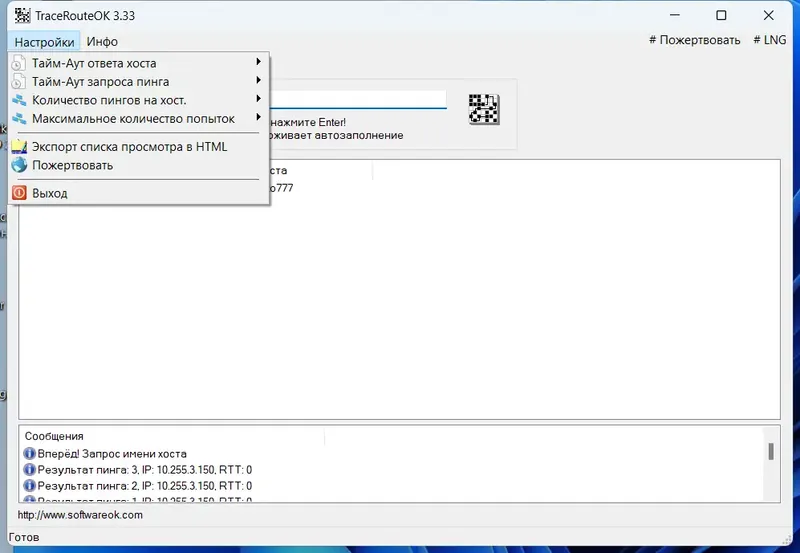Choose Максимальное количество попыток entry

139,119
